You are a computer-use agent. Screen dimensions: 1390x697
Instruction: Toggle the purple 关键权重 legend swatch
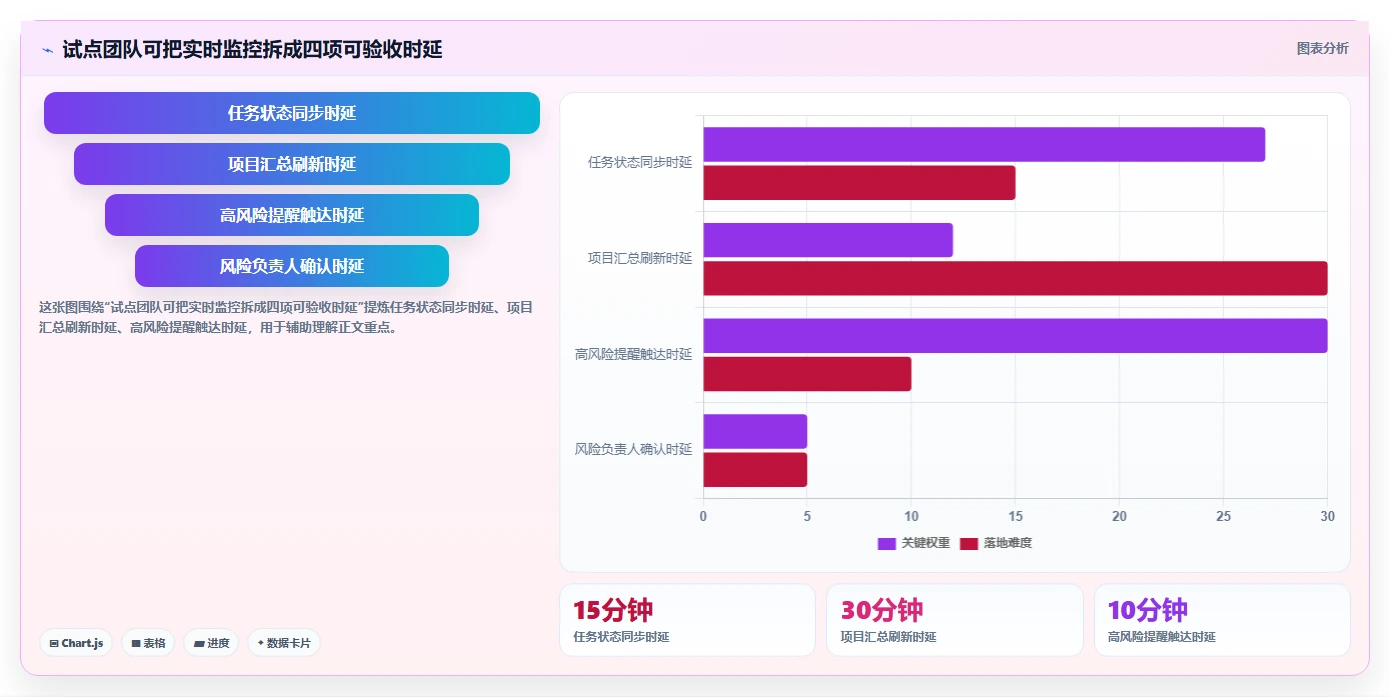coord(887,543)
